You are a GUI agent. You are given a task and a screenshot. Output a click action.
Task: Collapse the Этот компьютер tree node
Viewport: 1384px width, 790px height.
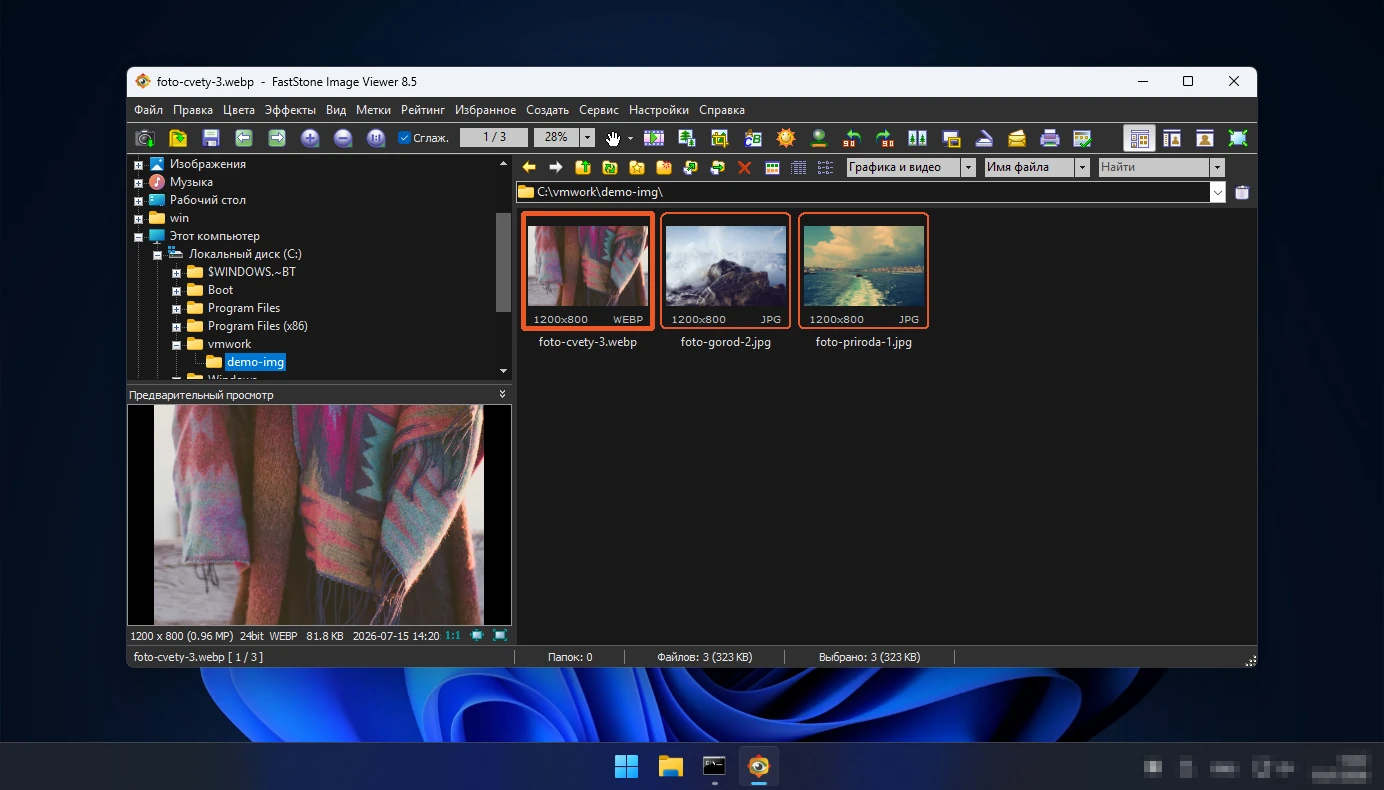click(x=138, y=237)
